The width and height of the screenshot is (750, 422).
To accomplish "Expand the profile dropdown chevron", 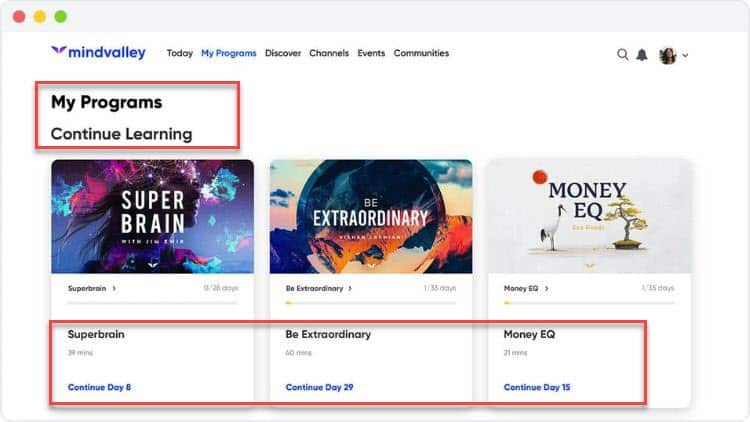I will (x=685, y=56).
